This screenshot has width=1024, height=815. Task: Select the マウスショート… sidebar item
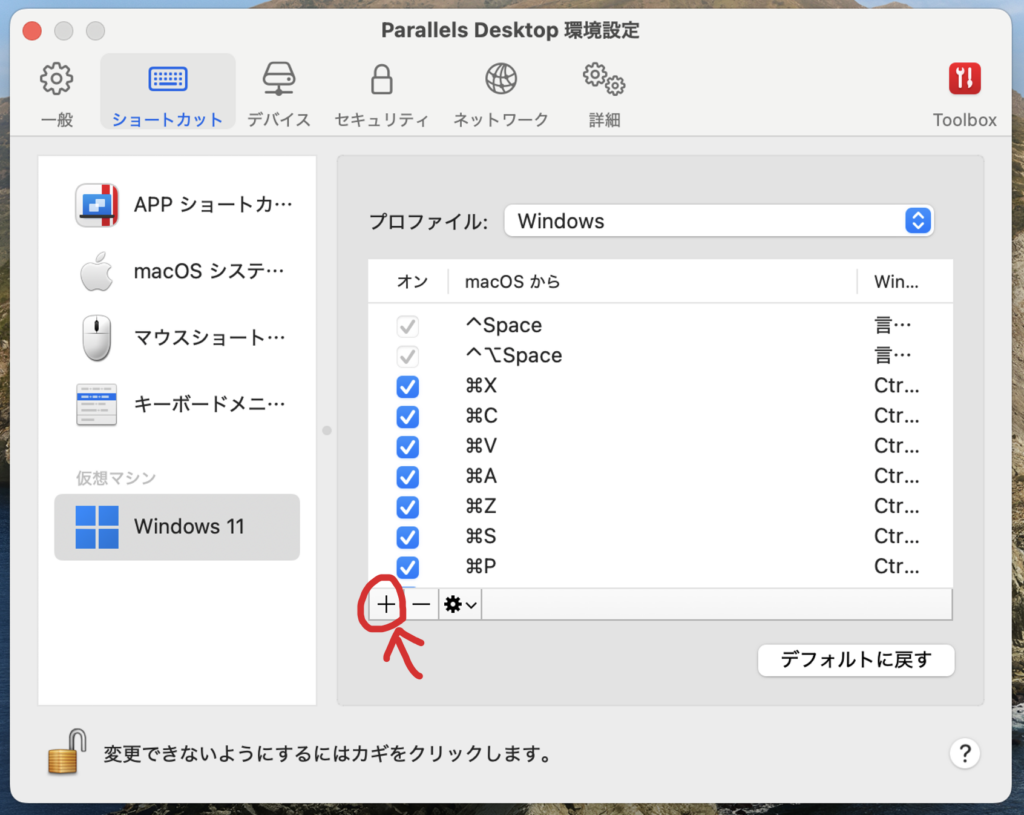coord(177,338)
